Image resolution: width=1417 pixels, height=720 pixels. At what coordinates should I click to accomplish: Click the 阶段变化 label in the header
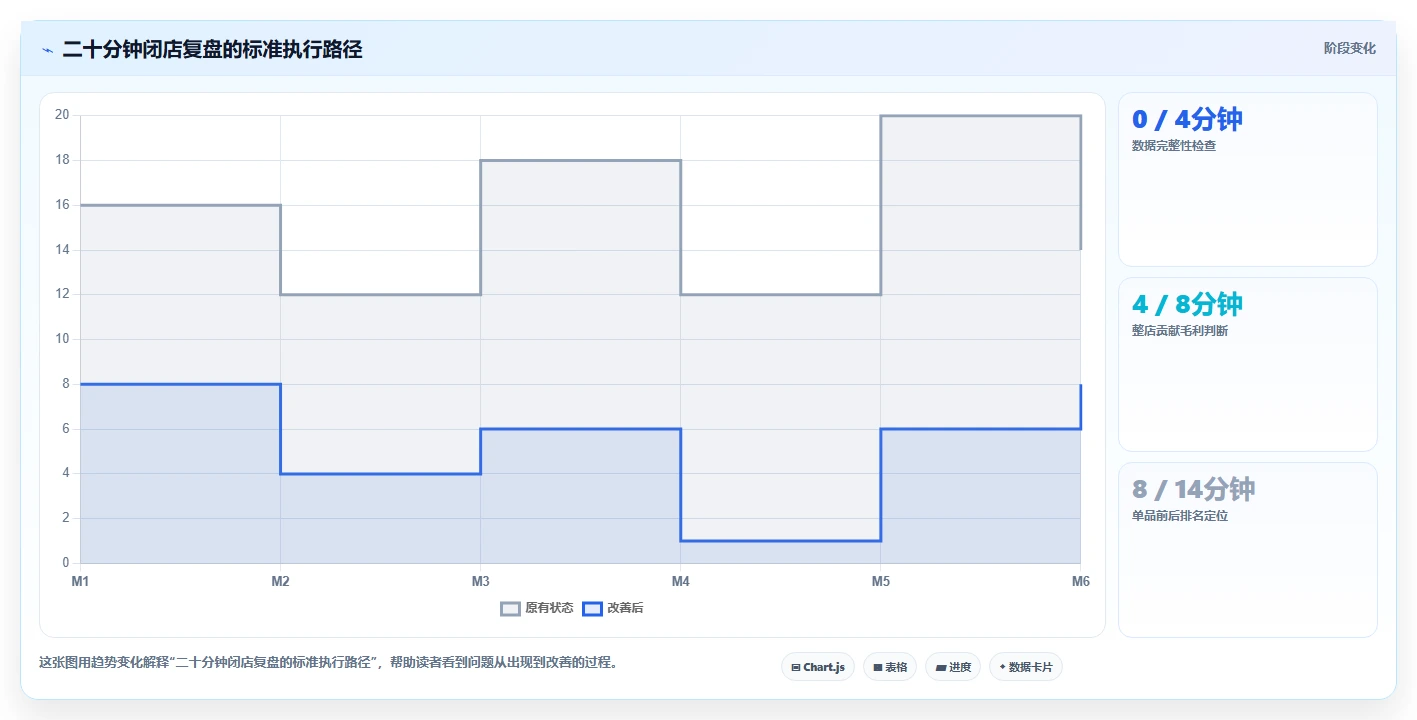[1349, 49]
